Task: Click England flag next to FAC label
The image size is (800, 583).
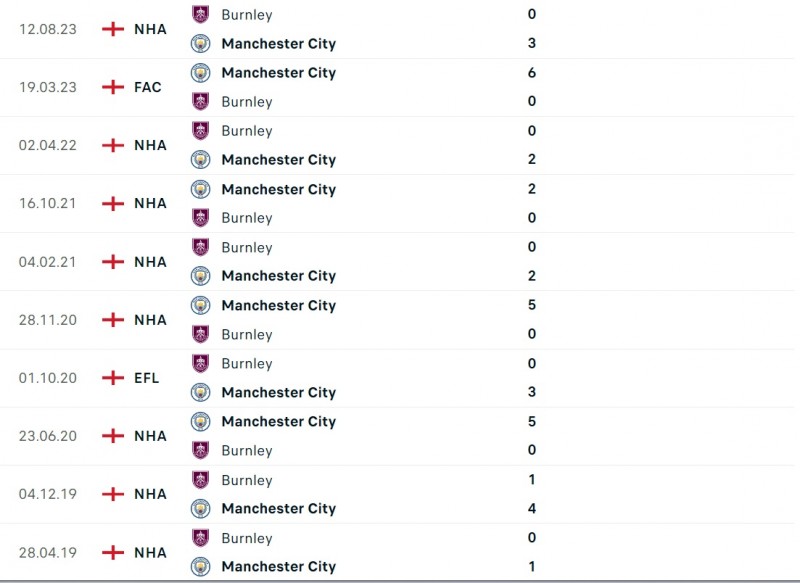Action: point(113,87)
